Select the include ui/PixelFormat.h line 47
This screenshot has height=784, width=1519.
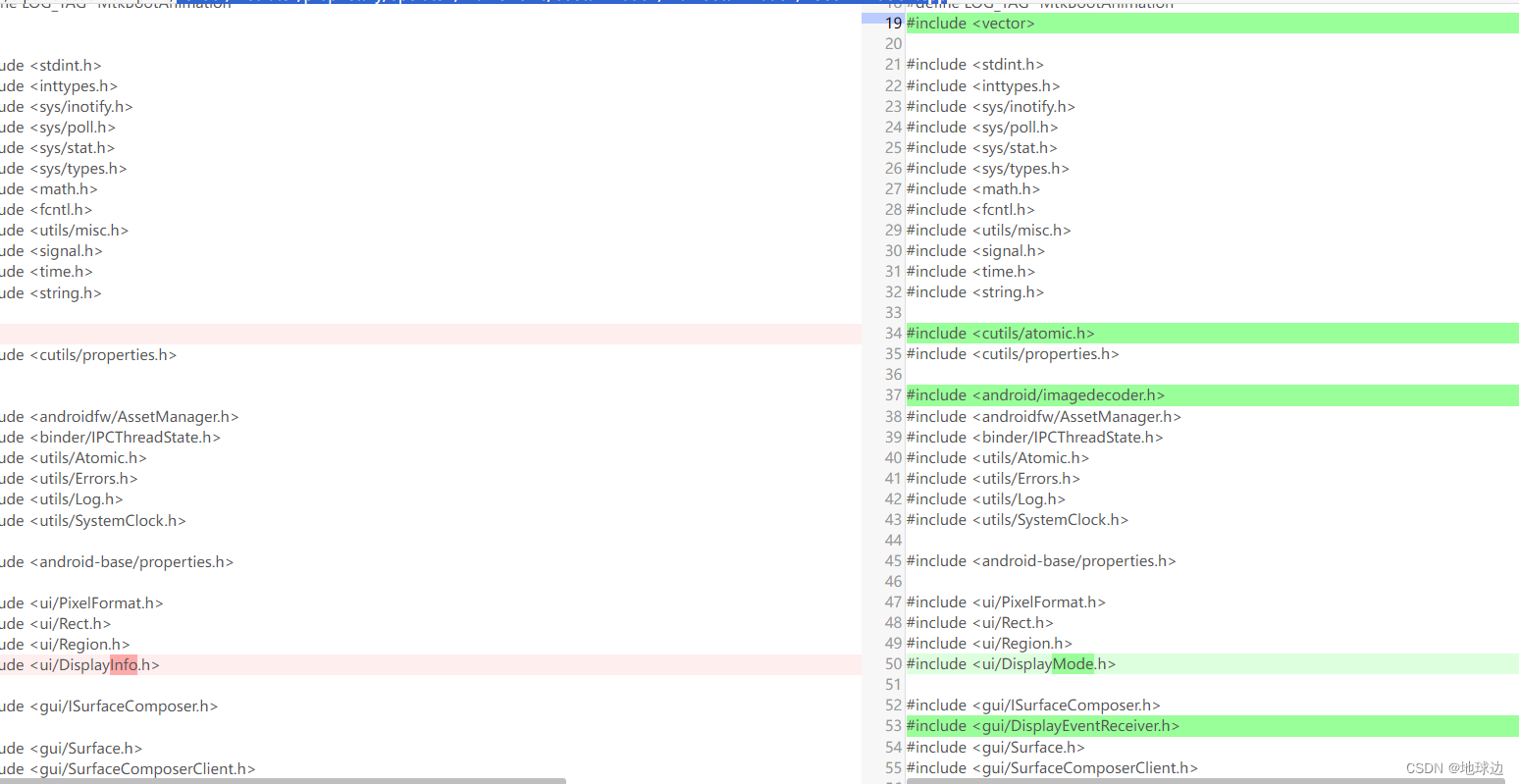(1006, 601)
